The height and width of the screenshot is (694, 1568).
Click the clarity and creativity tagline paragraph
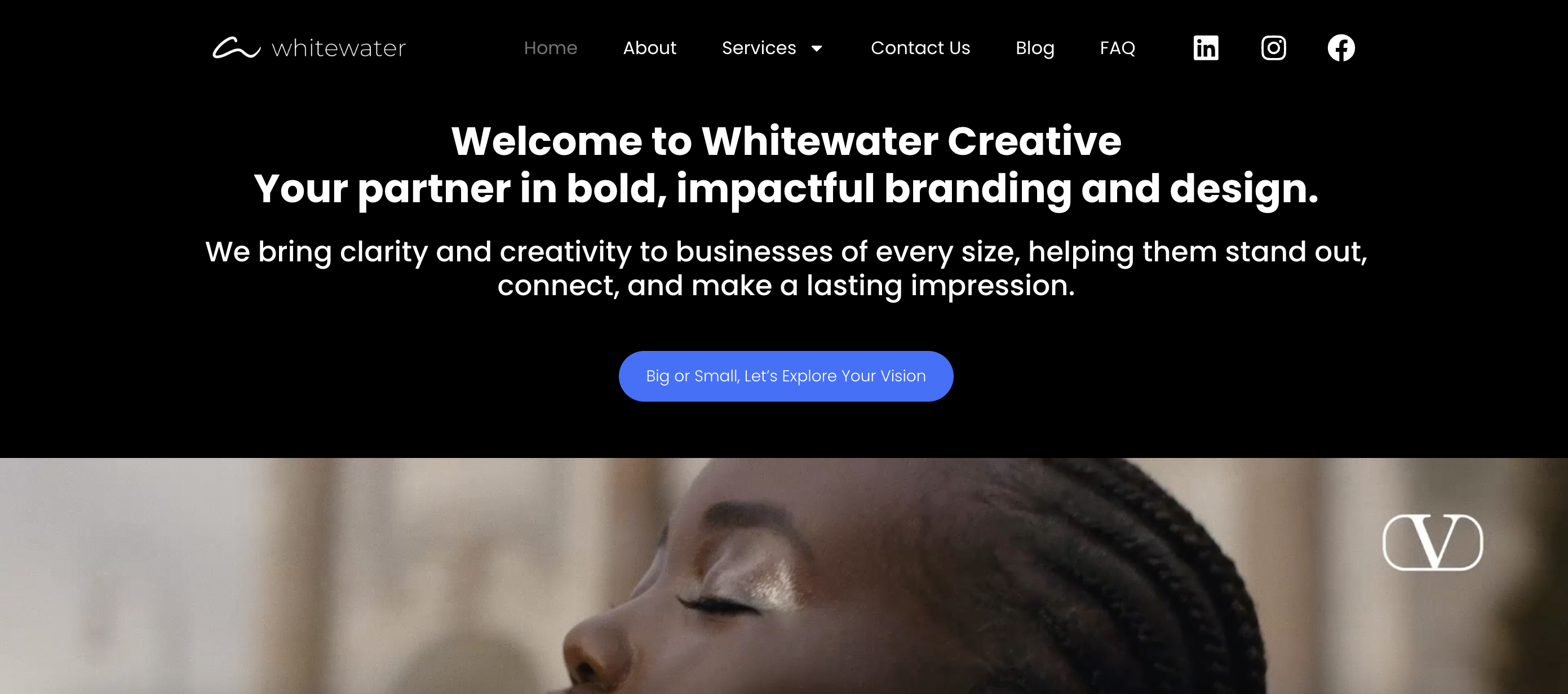(786, 268)
